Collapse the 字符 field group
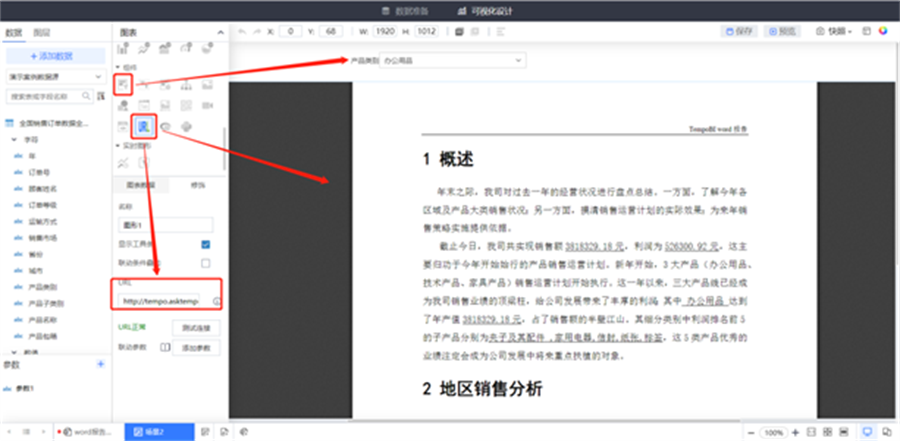This screenshot has height=441, width=900. point(14,140)
